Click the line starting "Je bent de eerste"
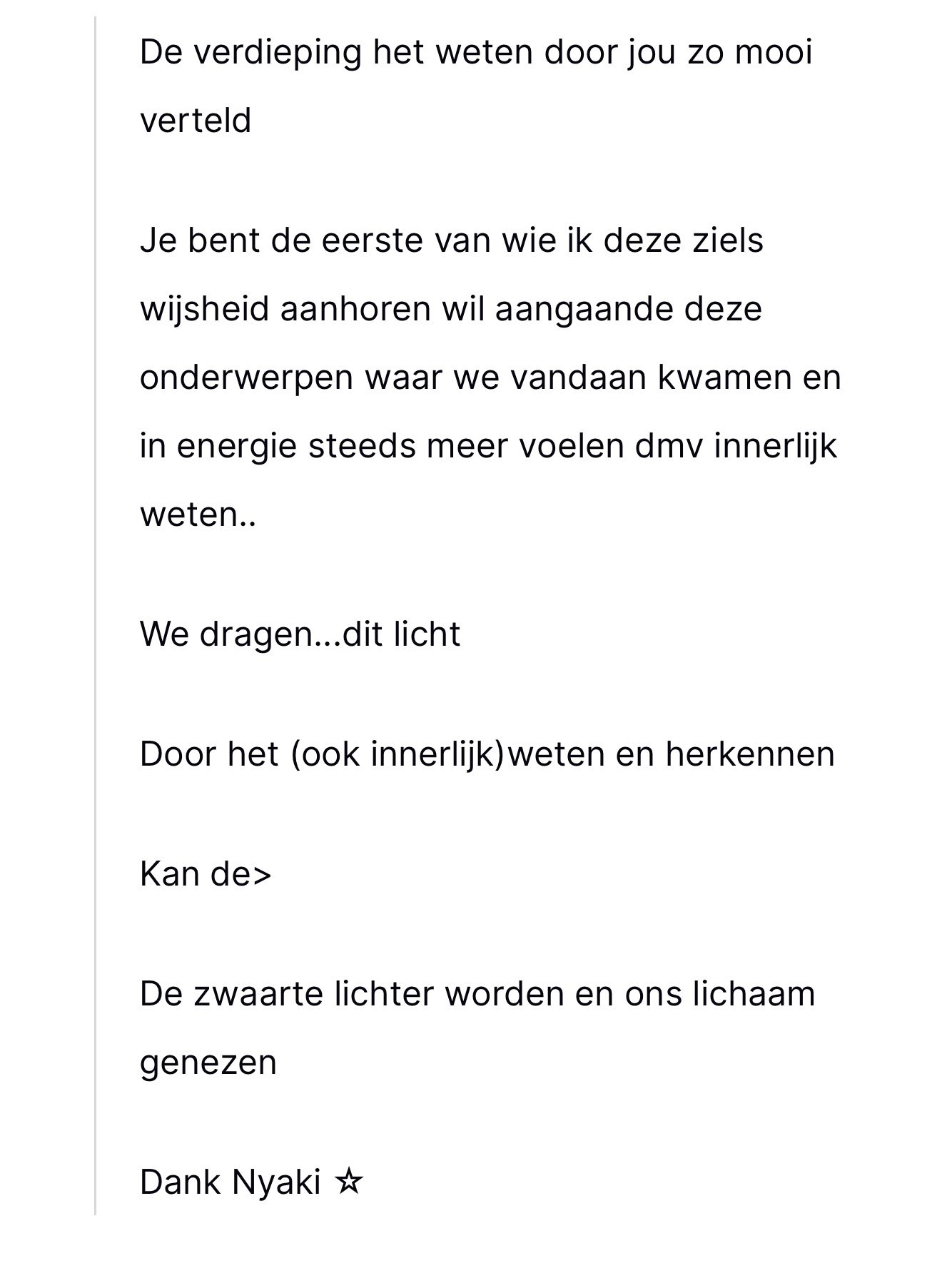This screenshot has width=942, height=1288. click(x=451, y=240)
